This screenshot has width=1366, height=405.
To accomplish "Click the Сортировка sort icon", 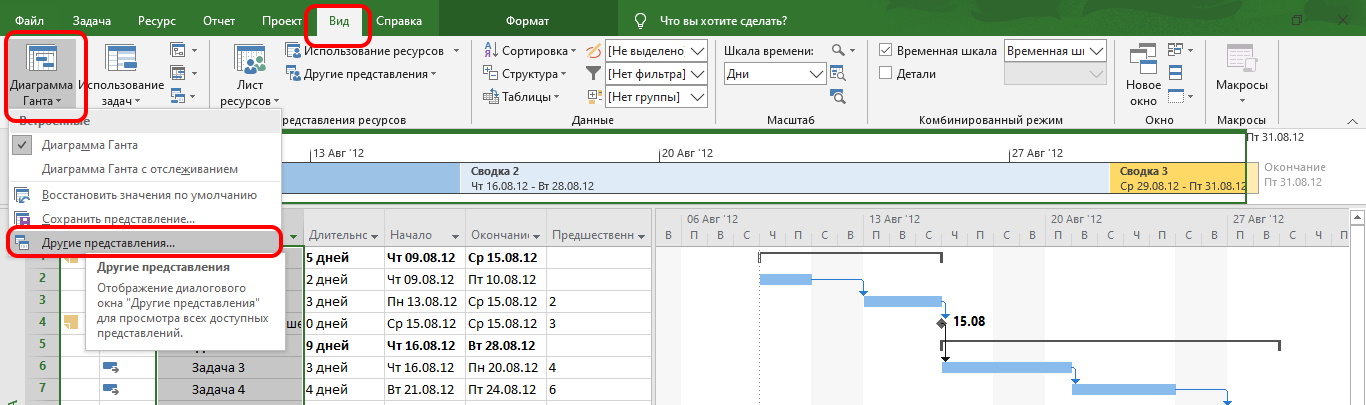I will point(491,50).
